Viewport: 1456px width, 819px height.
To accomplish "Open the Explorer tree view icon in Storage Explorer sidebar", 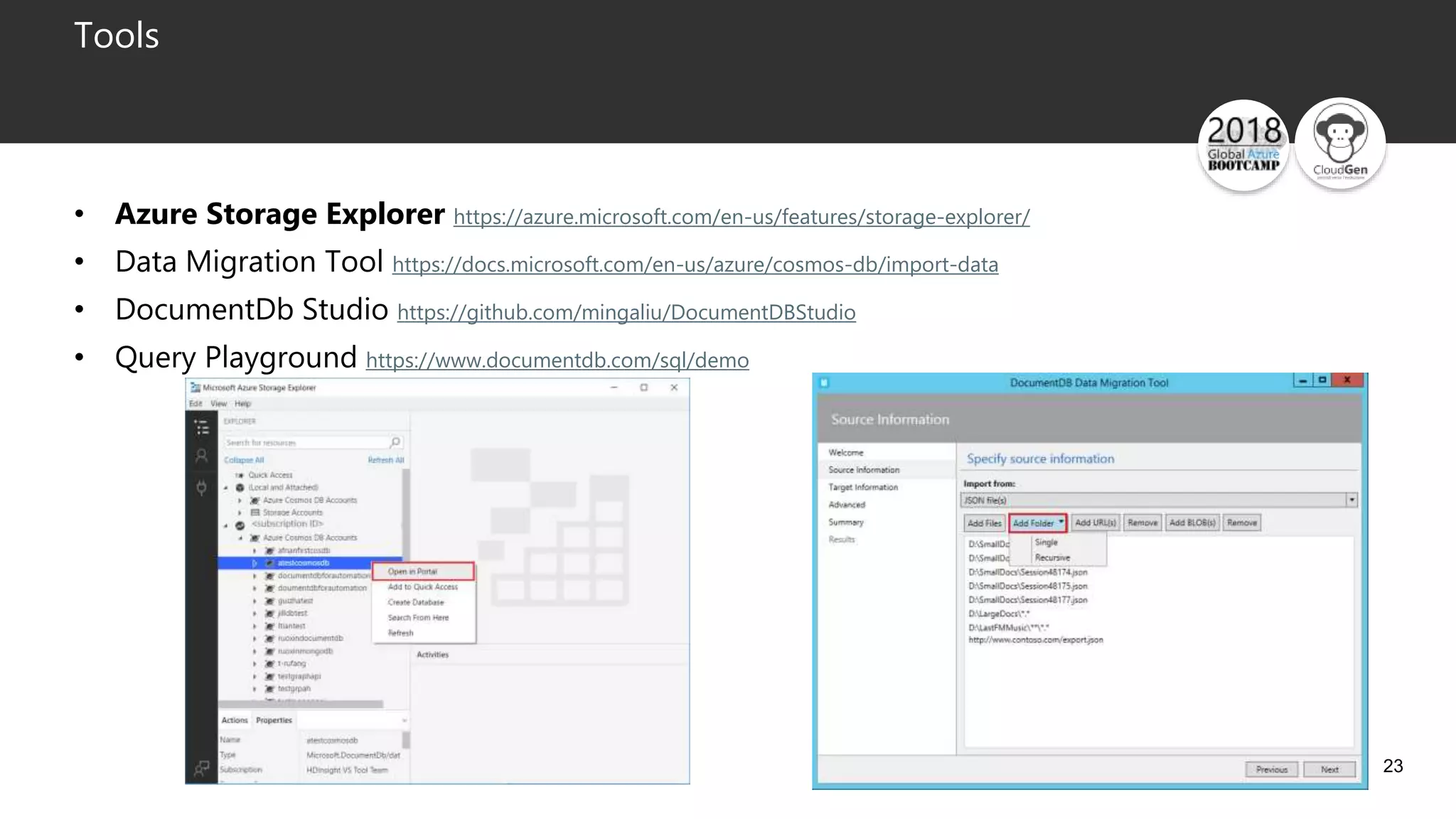I will coord(202,427).
